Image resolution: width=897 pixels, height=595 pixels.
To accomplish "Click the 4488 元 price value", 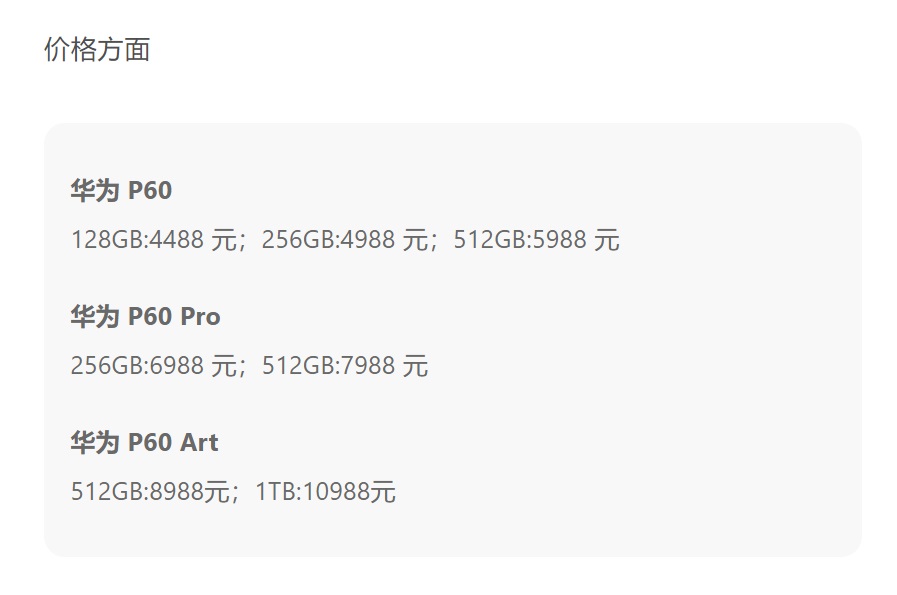I will 191,240.
